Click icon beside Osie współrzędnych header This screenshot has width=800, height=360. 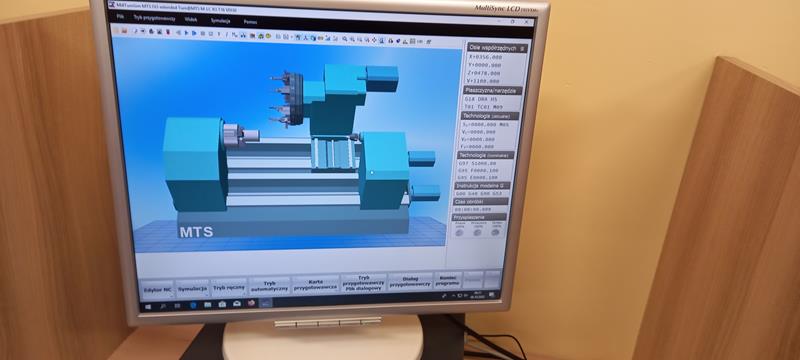522,48
